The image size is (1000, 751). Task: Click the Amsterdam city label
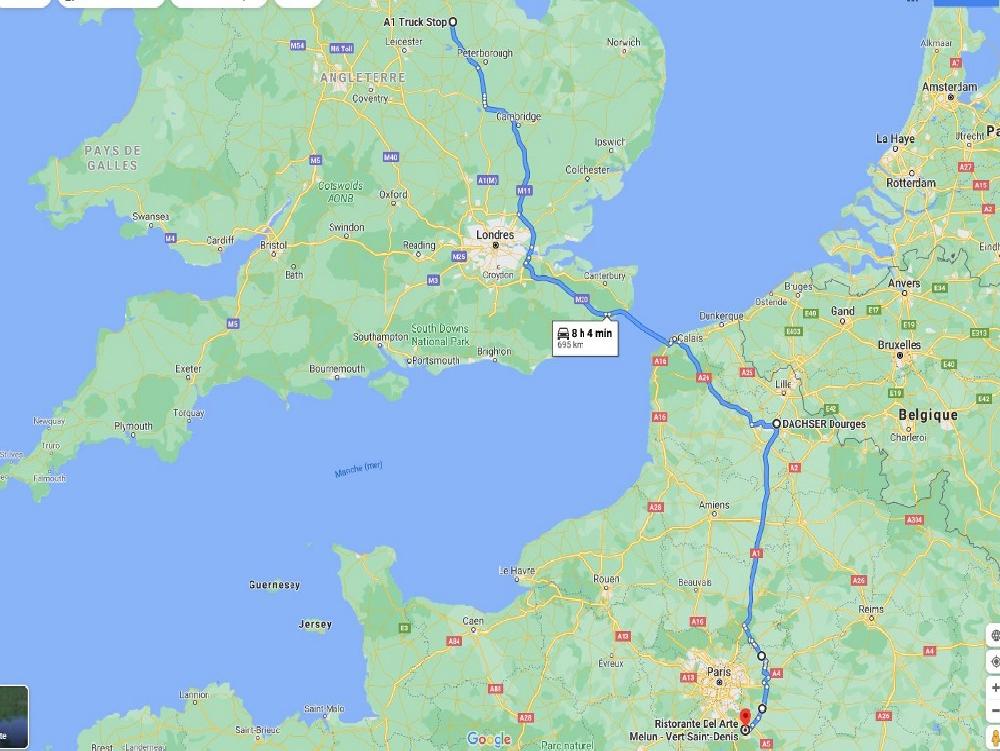click(x=949, y=86)
